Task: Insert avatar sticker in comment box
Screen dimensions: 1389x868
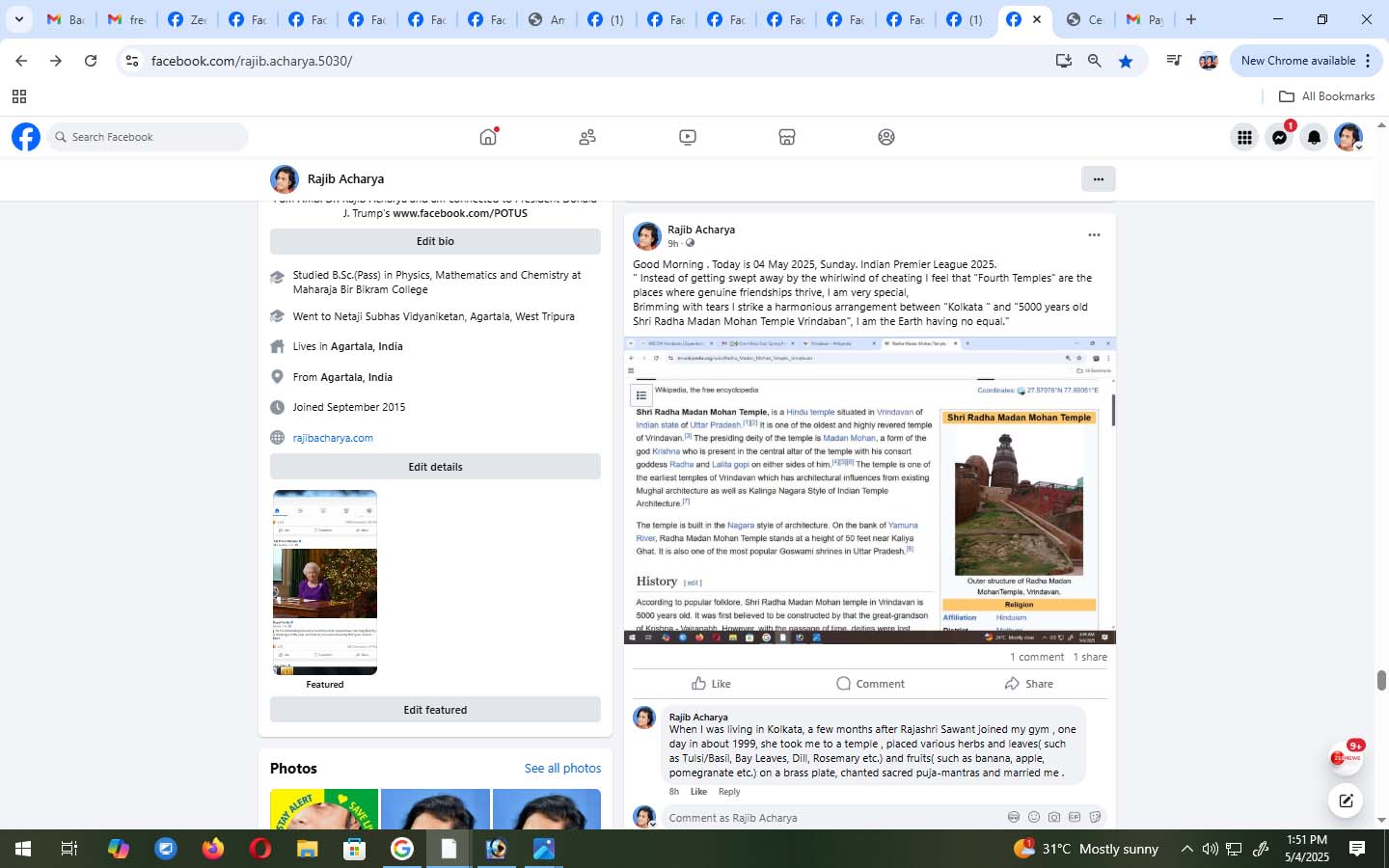Action: pos(1014,817)
